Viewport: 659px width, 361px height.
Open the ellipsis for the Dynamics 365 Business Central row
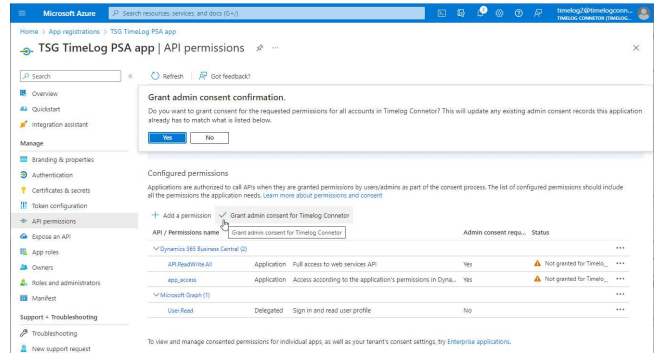[x=620, y=248]
